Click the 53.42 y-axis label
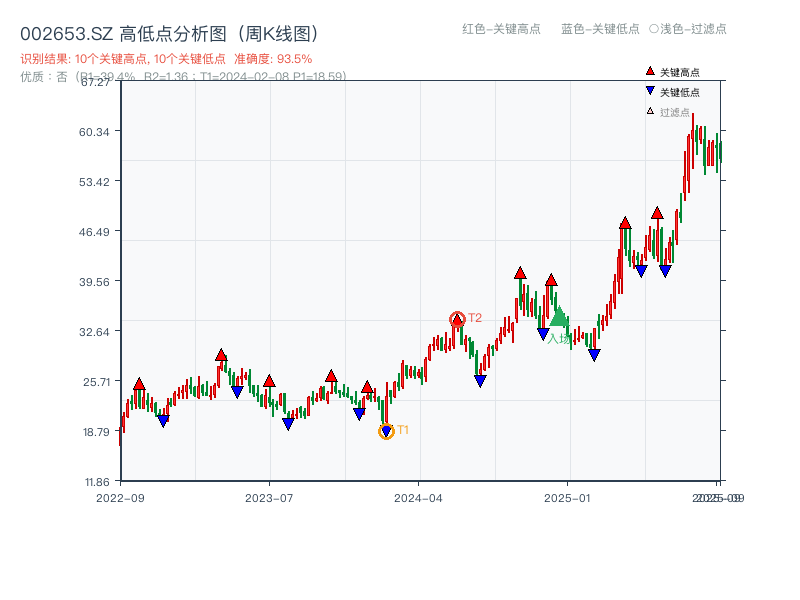The width and height of the screenshot is (800, 600). [94, 182]
